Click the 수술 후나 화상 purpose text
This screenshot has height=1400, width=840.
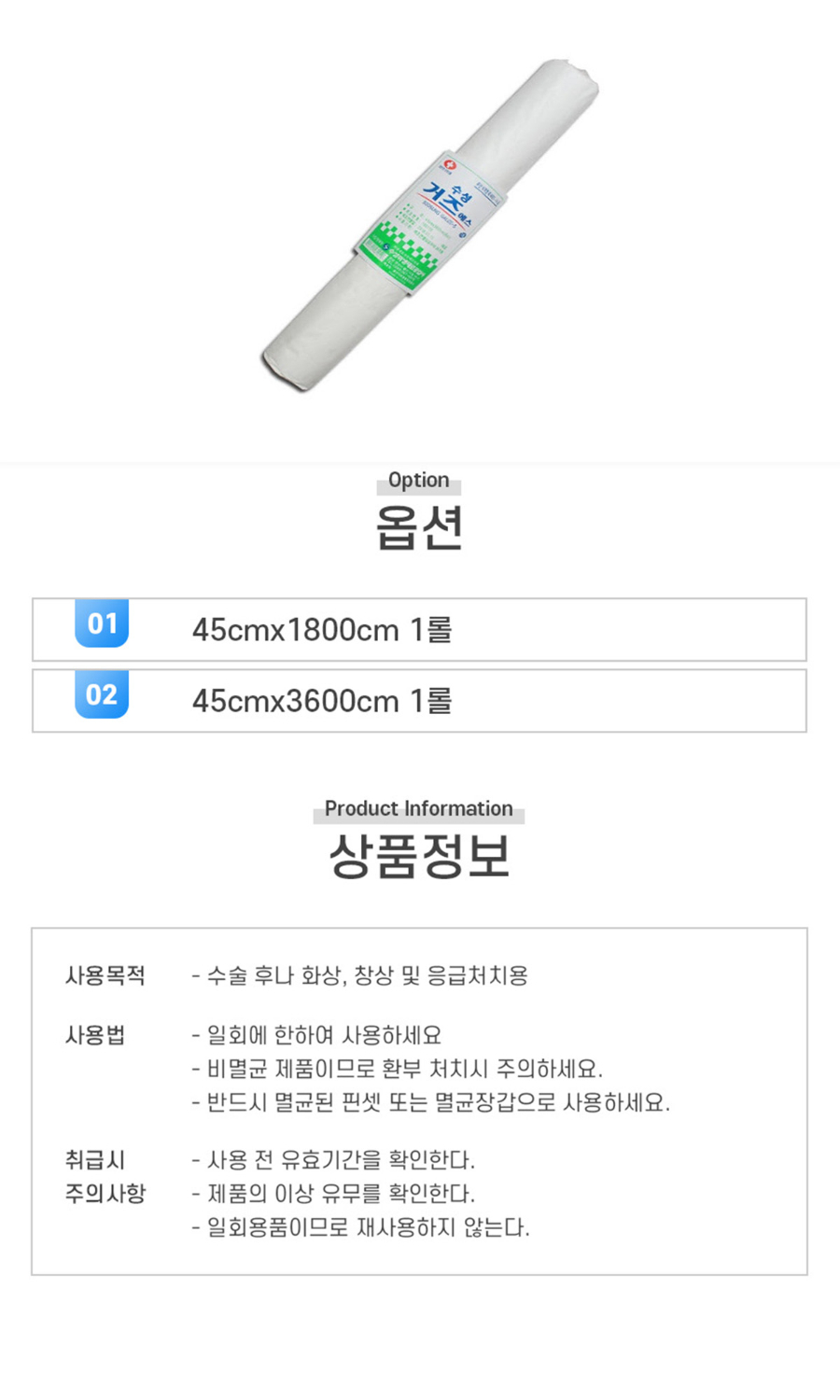coord(360,976)
